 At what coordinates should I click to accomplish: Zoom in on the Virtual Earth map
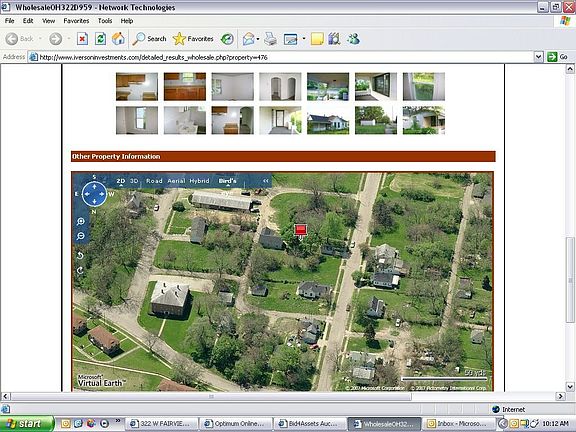coord(80,222)
